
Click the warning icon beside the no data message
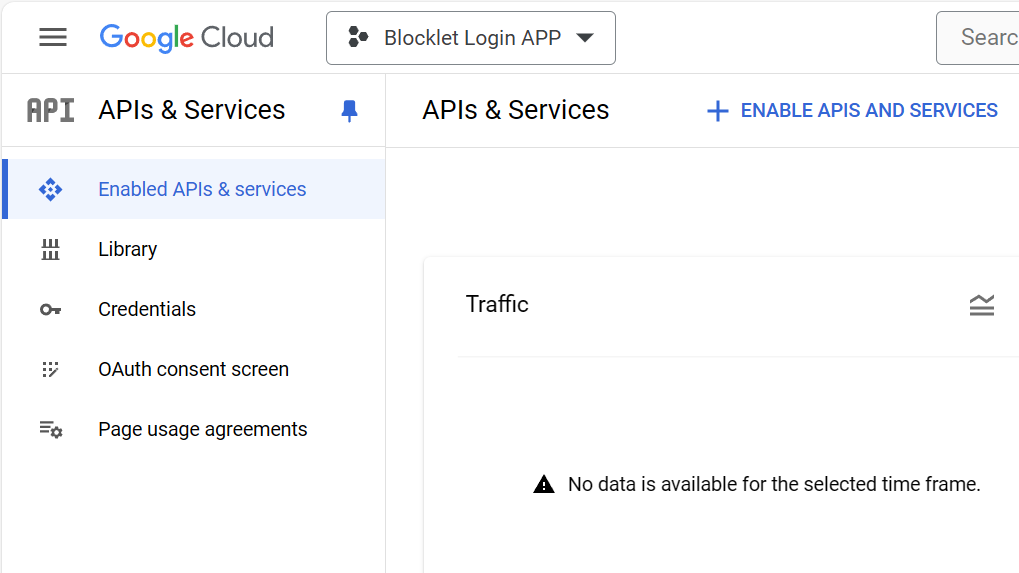[544, 485]
